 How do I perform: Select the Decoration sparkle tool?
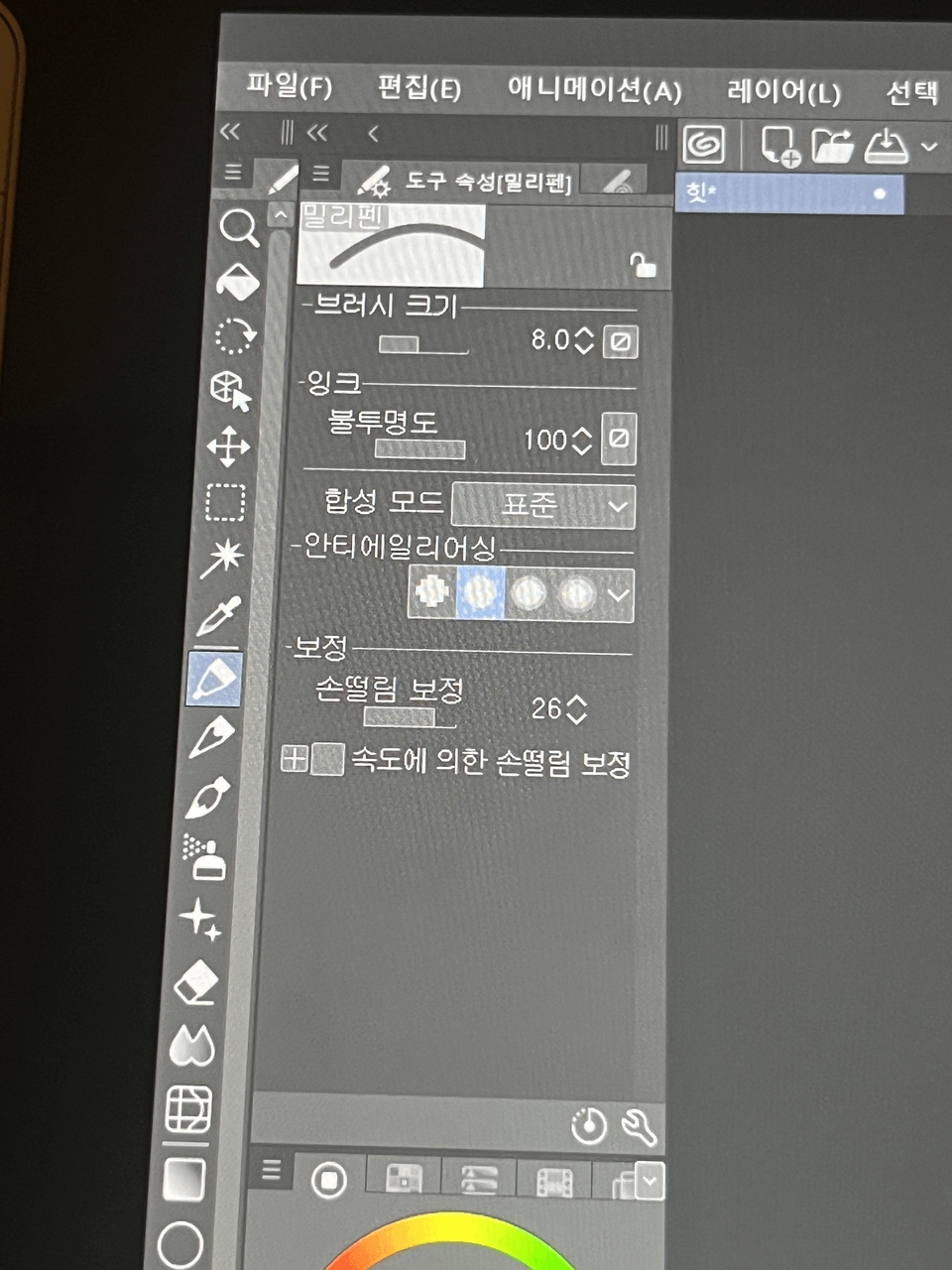[x=200, y=920]
